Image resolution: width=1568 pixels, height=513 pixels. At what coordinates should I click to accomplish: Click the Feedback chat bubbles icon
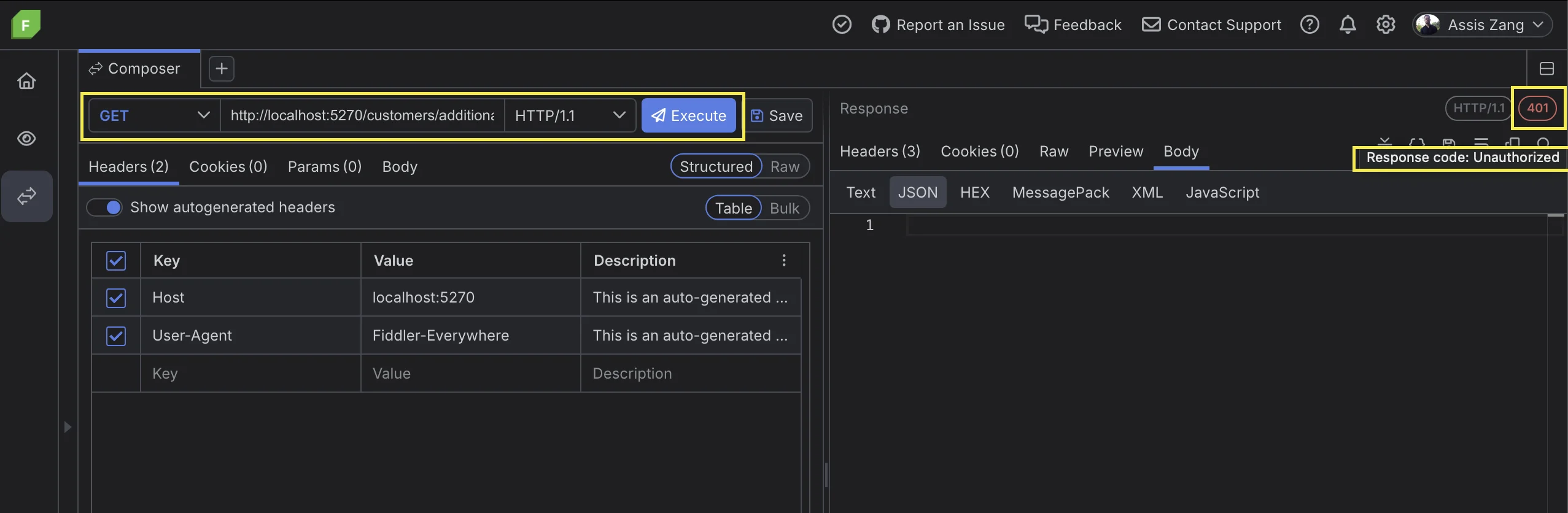1036,25
